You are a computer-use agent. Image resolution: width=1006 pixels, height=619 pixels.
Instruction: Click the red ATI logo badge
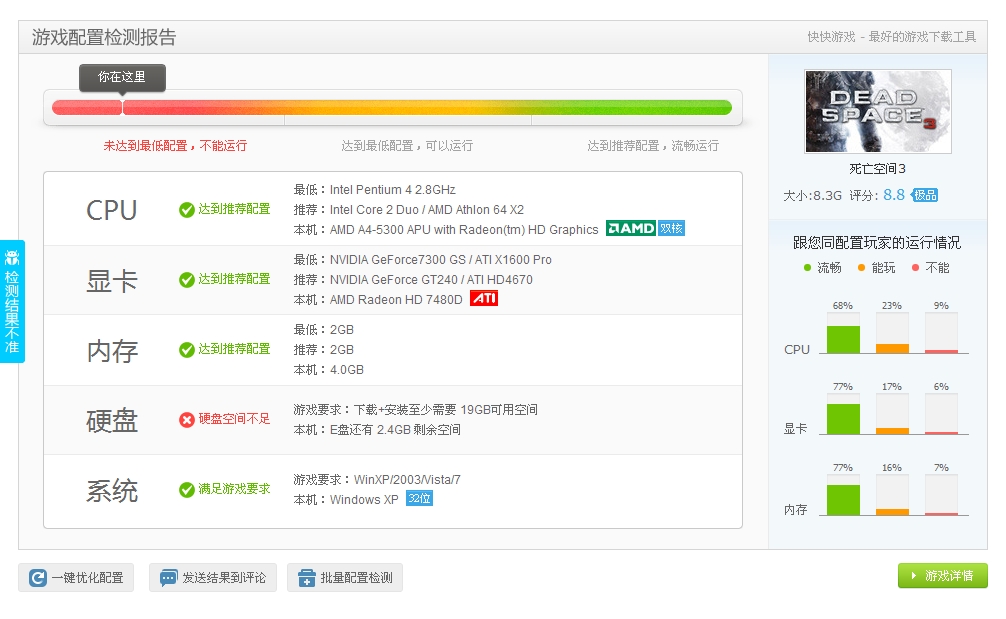(x=484, y=298)
